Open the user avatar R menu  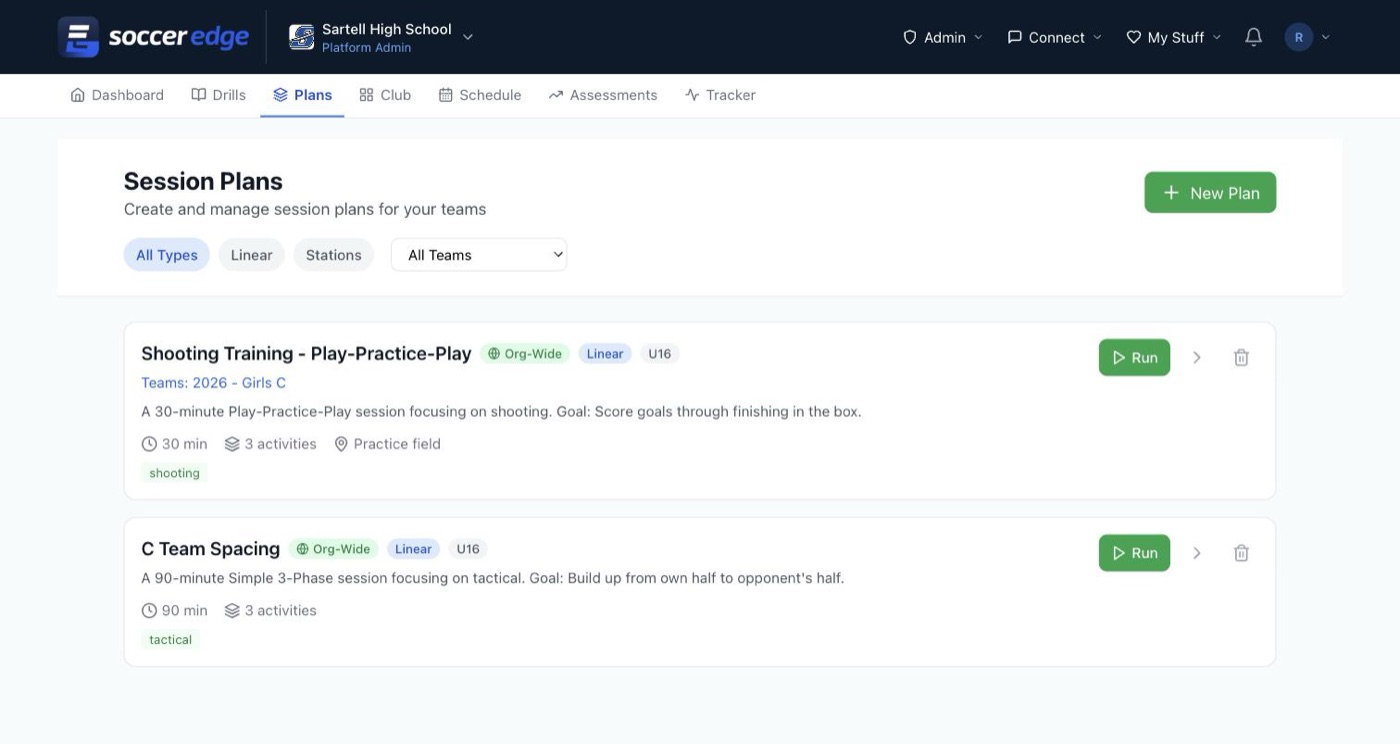click(1307, 37)
